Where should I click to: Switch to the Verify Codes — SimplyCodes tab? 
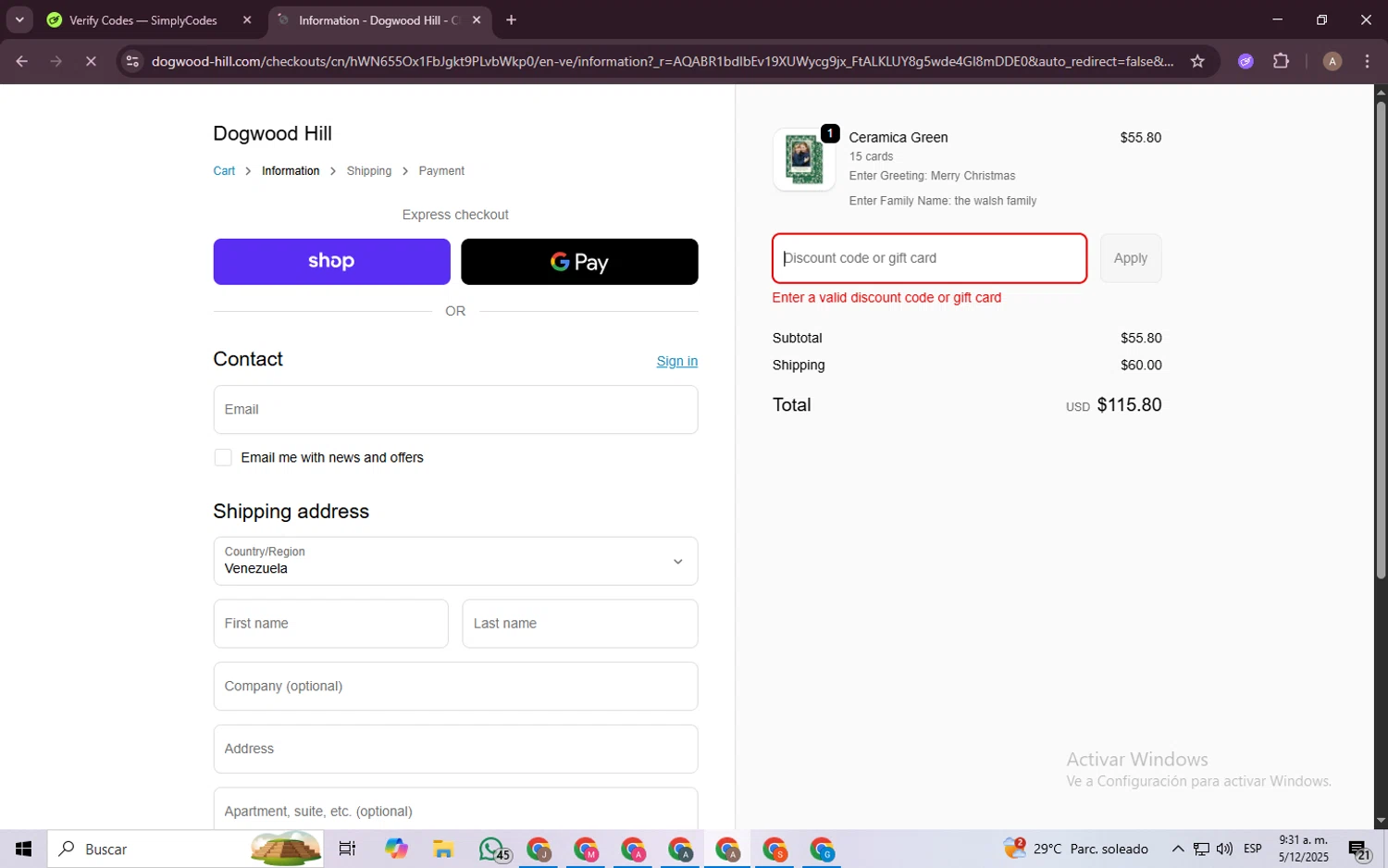click(143, 20)
